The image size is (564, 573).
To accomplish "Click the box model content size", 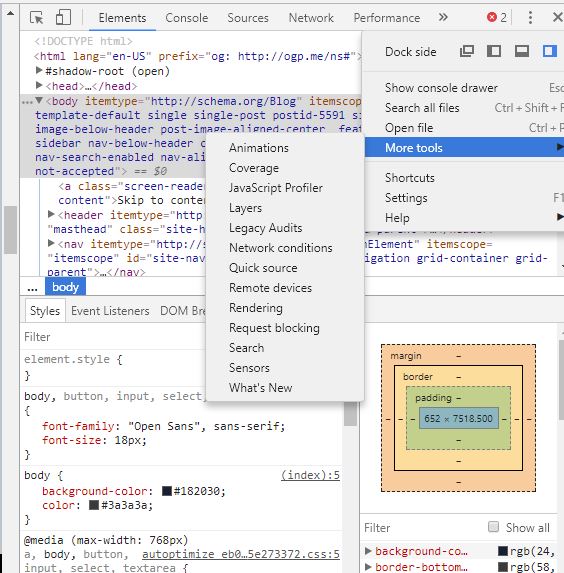I will coord(458,418).
